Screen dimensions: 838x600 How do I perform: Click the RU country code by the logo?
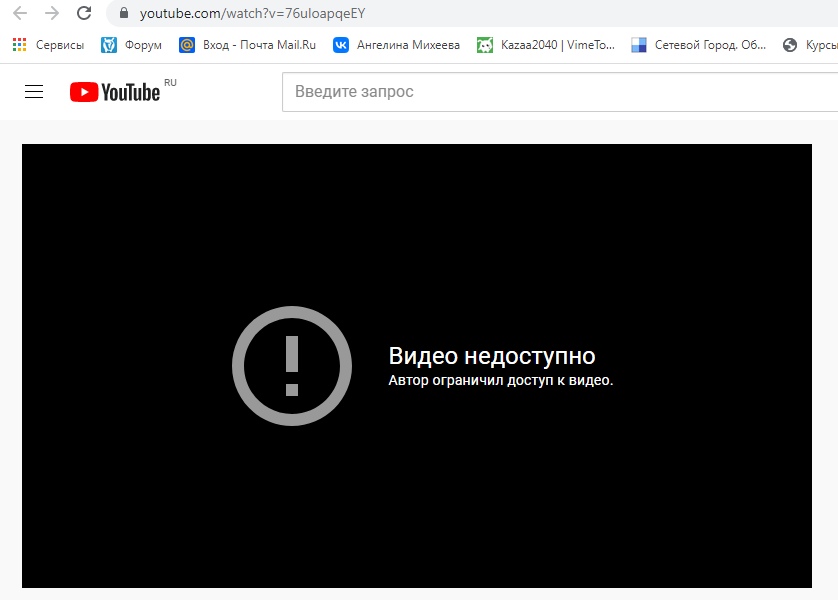[x=170, y=83]
